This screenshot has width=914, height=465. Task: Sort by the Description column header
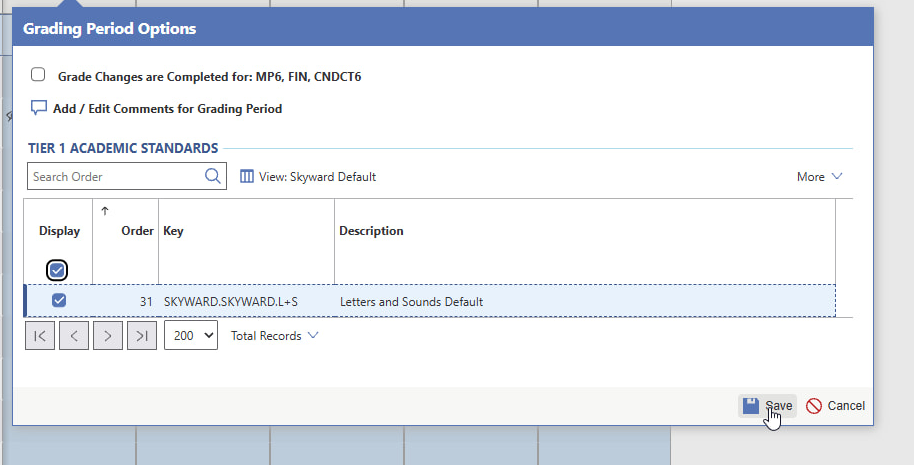coord(371,231)
